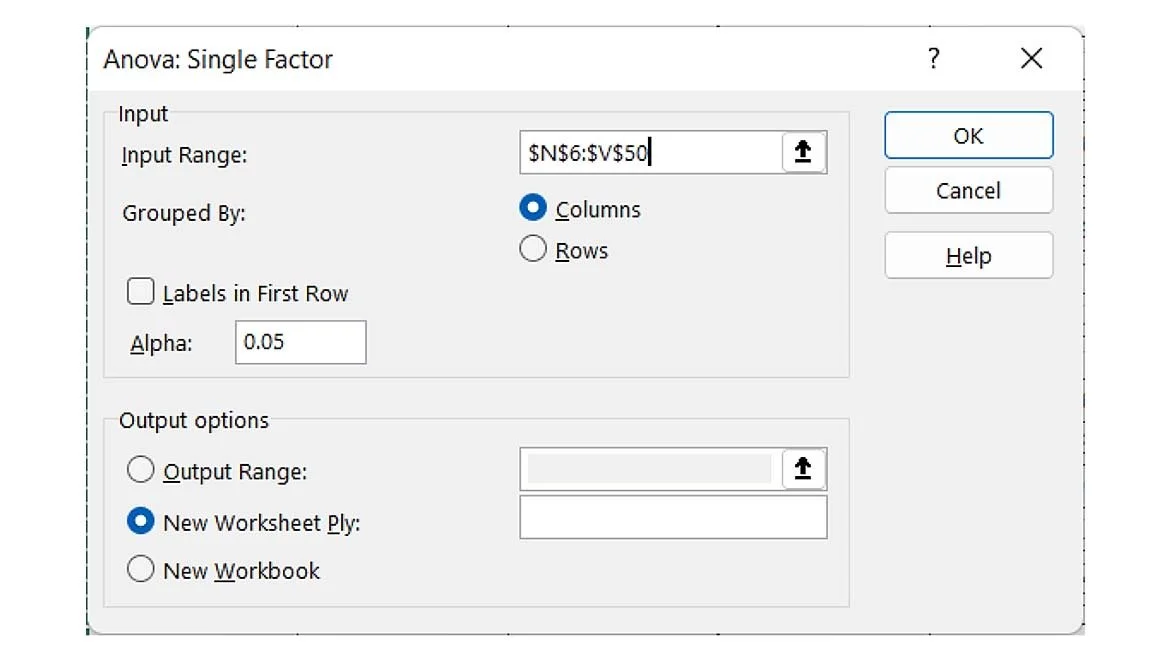The height and width of the screenshot is (658, 1170).
Task: Click the Alpha label text
Action: [161, 343]
